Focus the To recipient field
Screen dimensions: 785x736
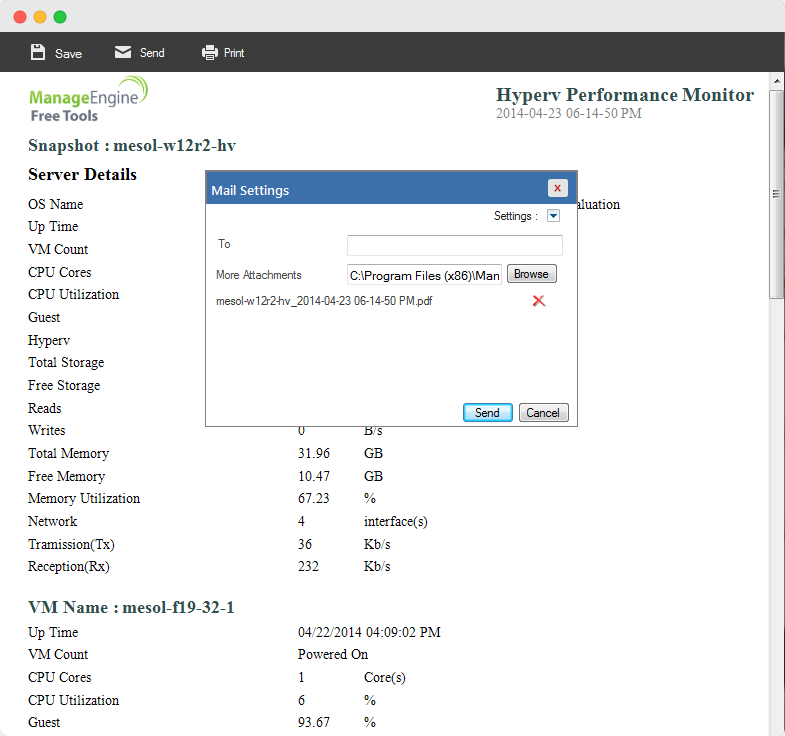[454, 245]
